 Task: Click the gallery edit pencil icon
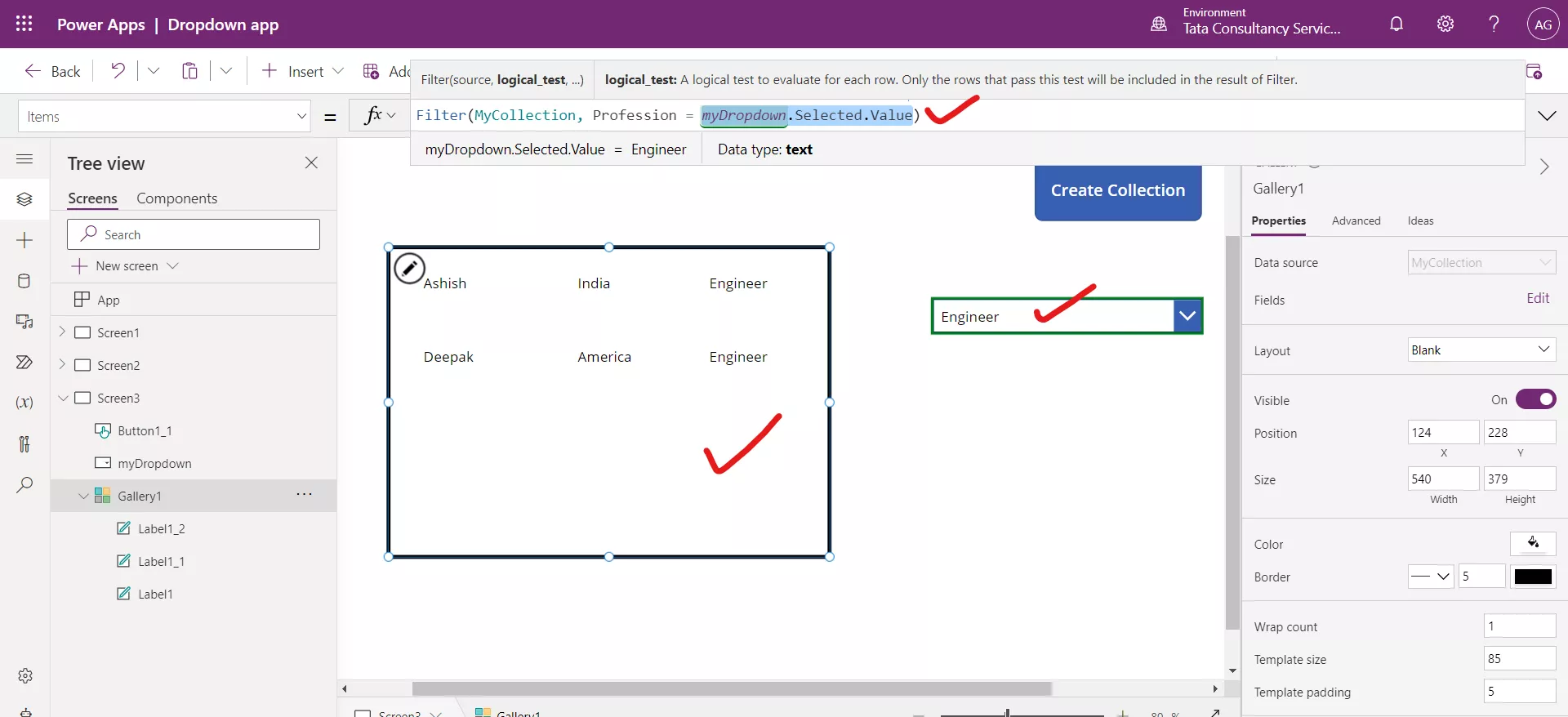tap(409, 268)
